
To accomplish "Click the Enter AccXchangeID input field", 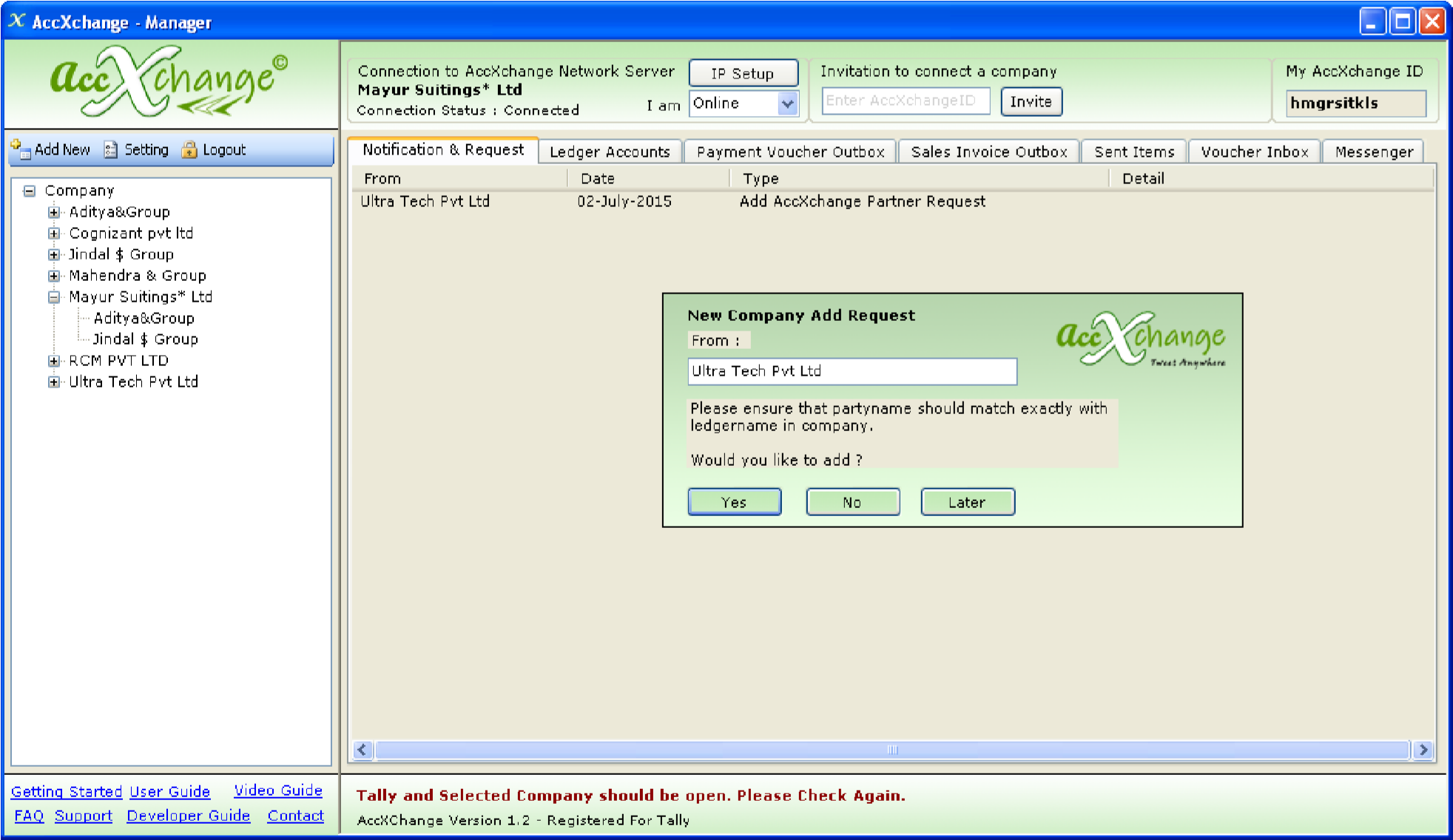I will (x=906, y=101).
